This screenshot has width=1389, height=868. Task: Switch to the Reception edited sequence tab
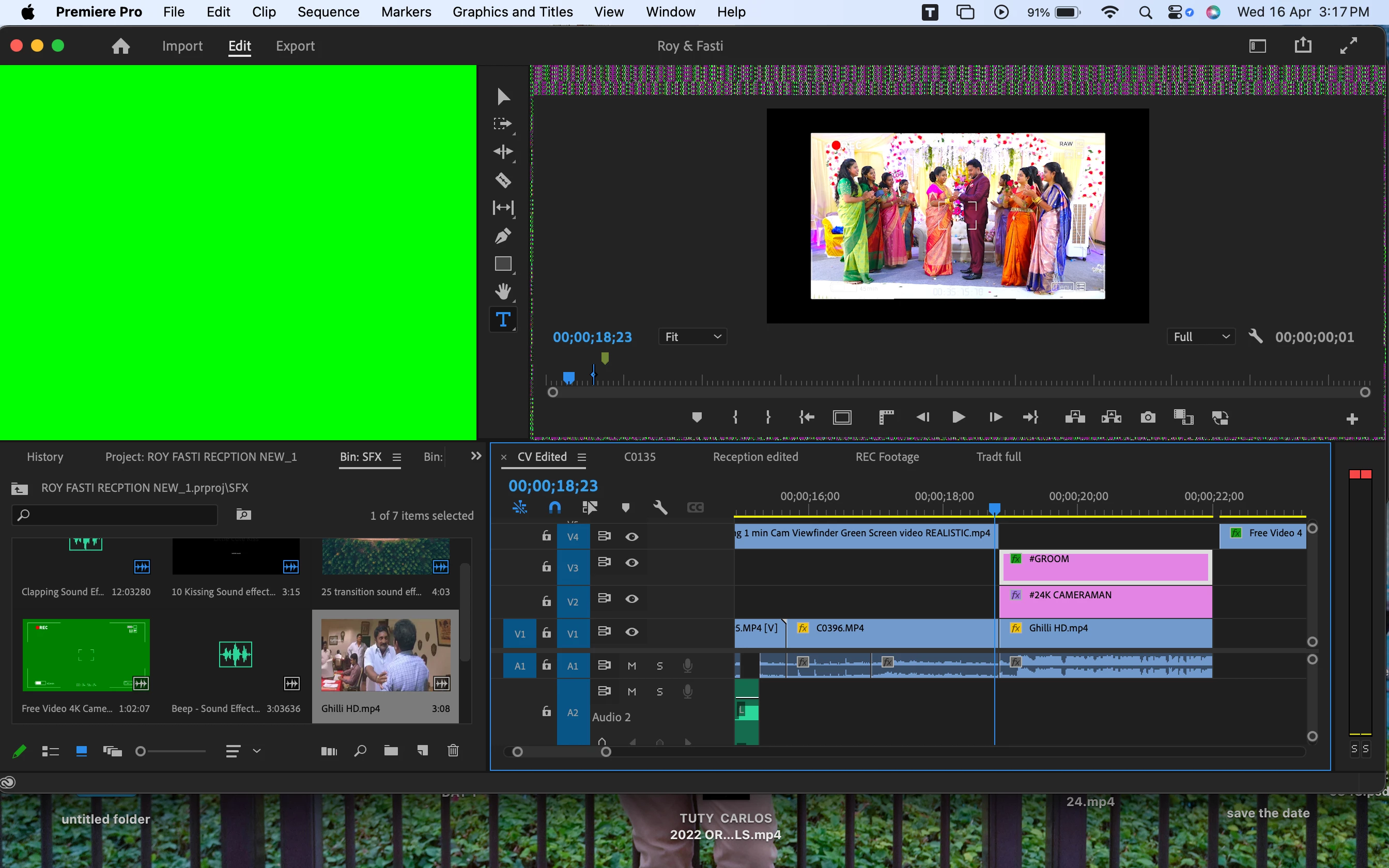click(x=755, y=457)
